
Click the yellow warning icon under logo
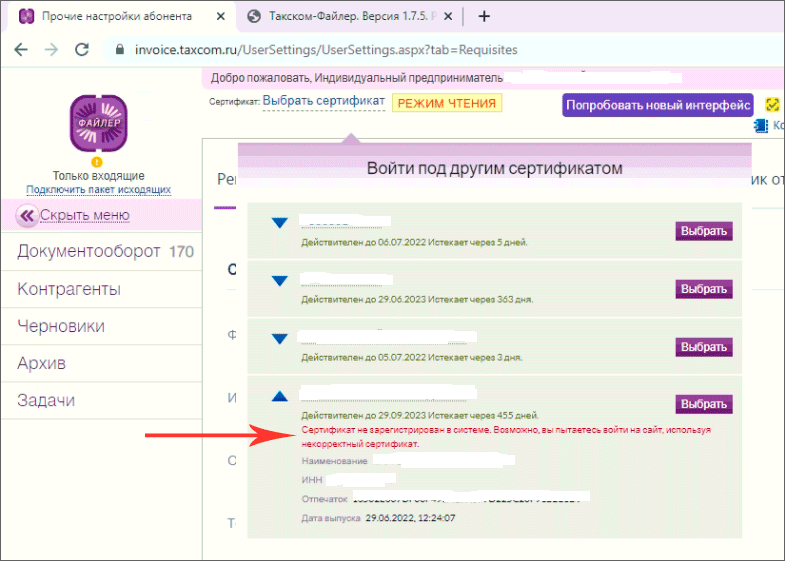coord(97,162)
